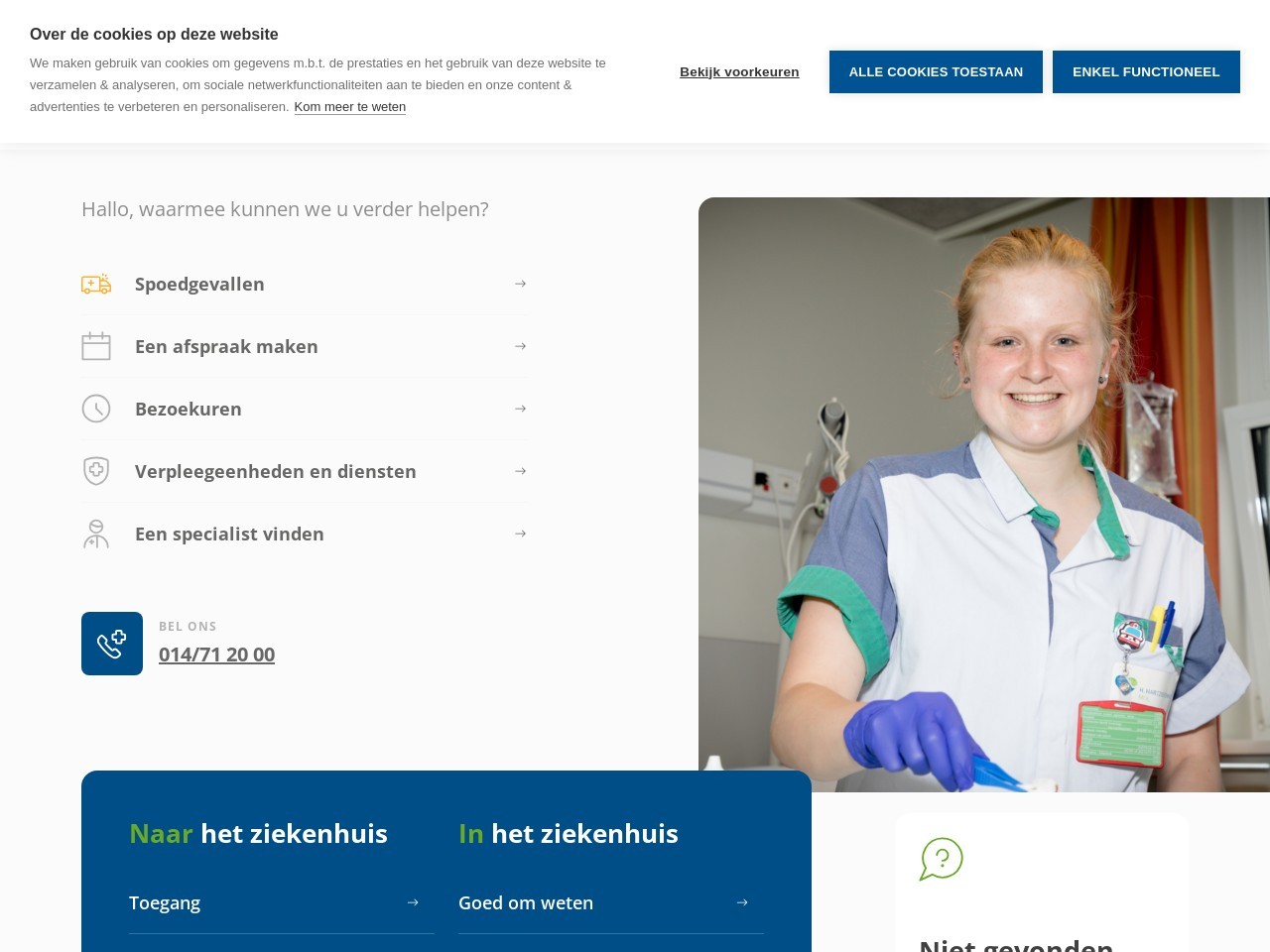Click the green question mark speech bubble icon
The height and width of the screenshot is (952, 1270).
point(942,860)
